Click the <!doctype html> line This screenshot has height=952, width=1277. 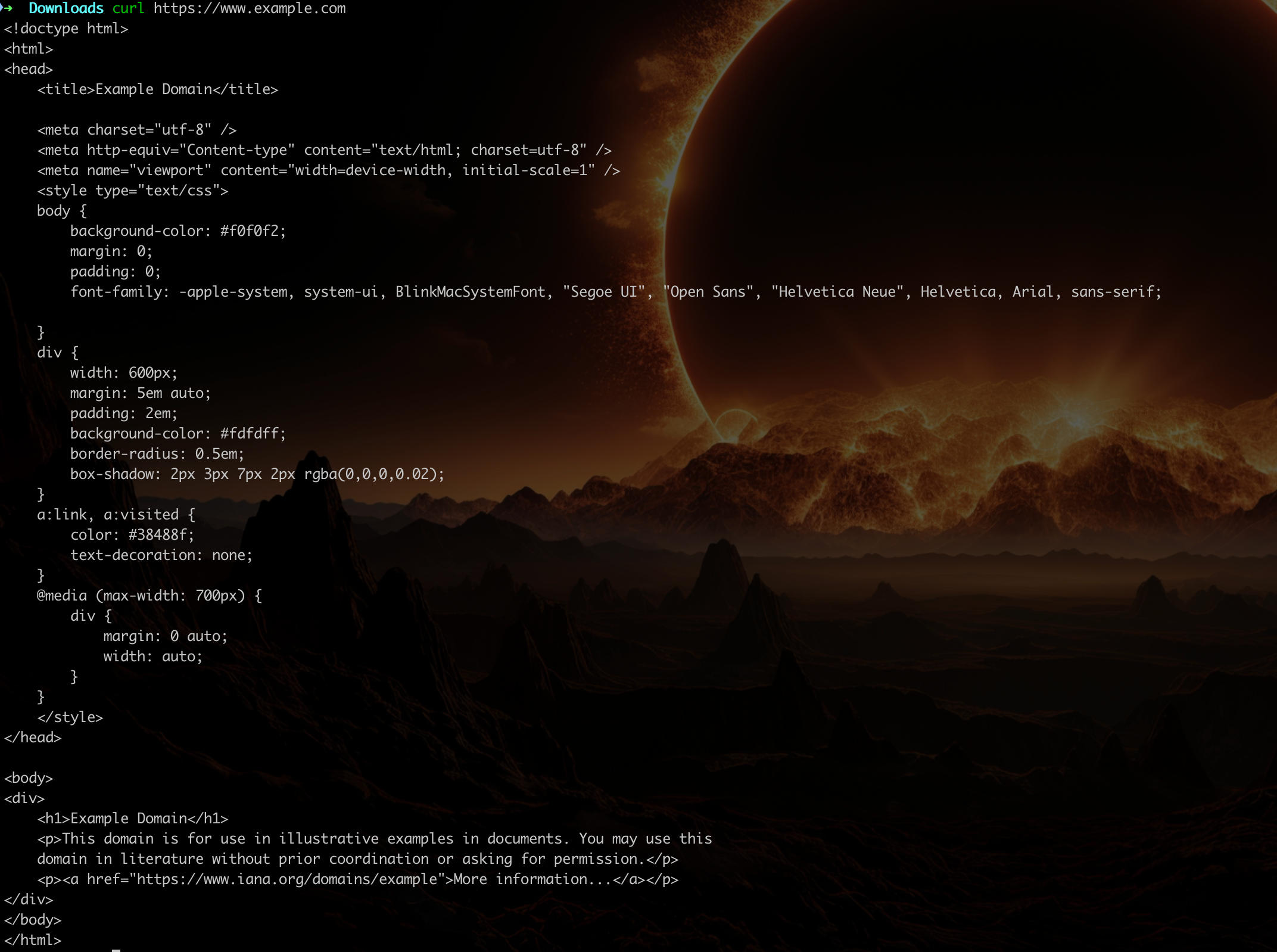pyautogui.click(x=66, y=29)
